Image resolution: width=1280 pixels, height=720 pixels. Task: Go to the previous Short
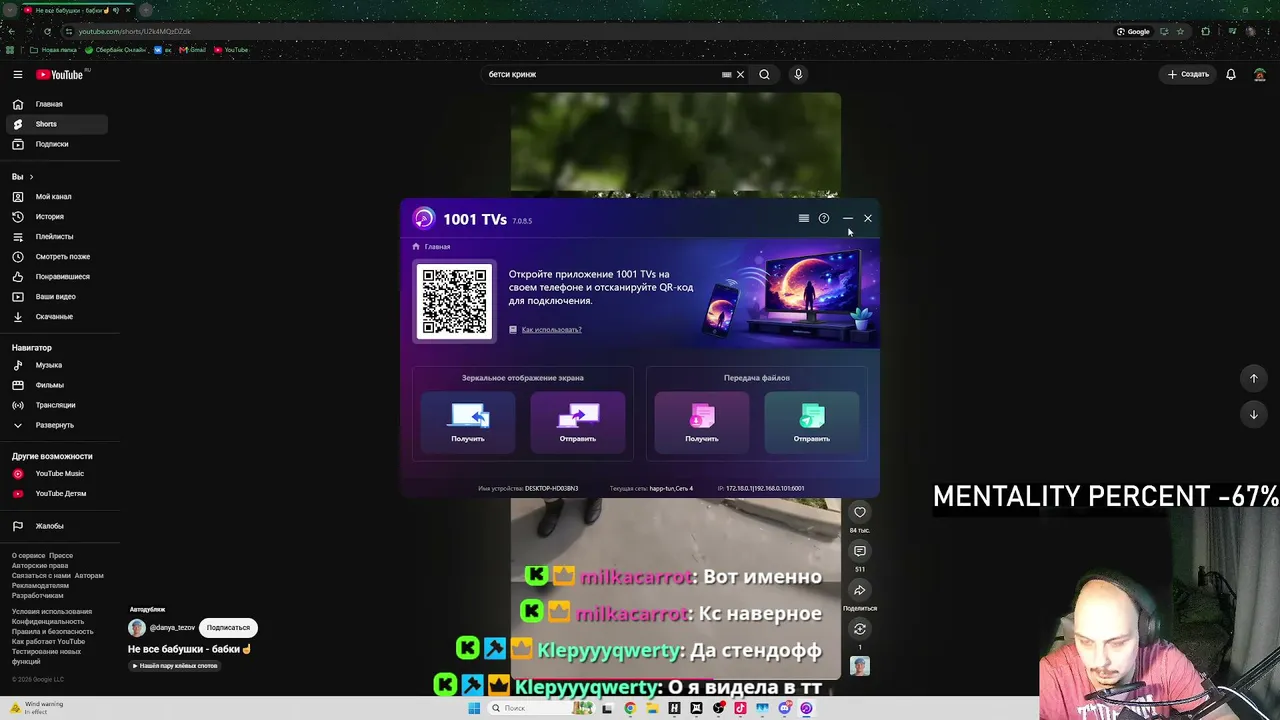(1254, 378)
